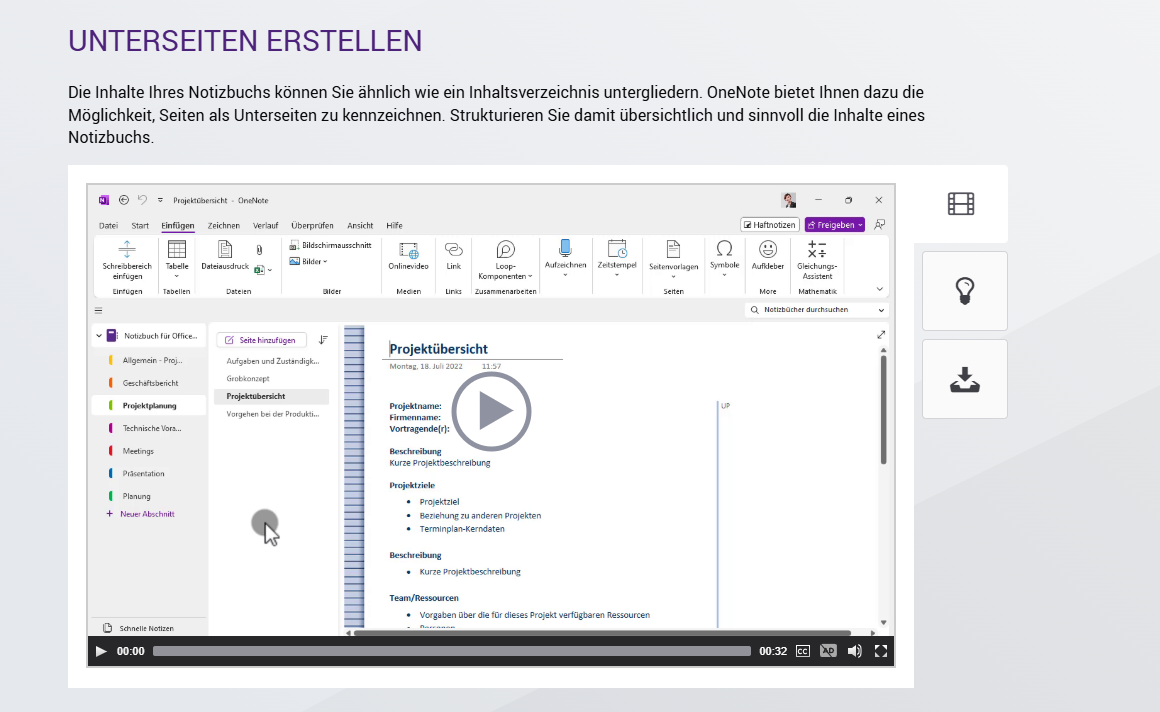The width and height of the screenshot is (1160, 712).
Task: Switch the video to fullscreen mode
Action: coord(880,651)
